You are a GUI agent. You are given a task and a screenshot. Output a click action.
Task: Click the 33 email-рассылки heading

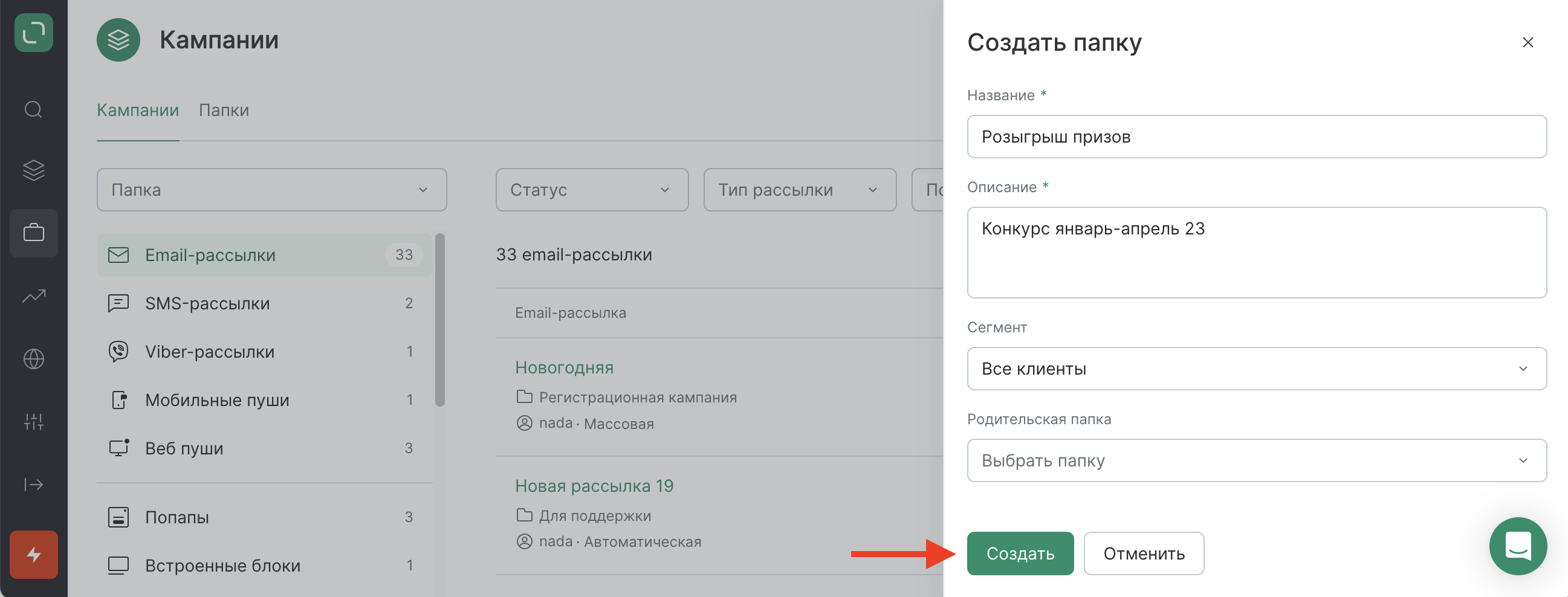tap(574, 254)
